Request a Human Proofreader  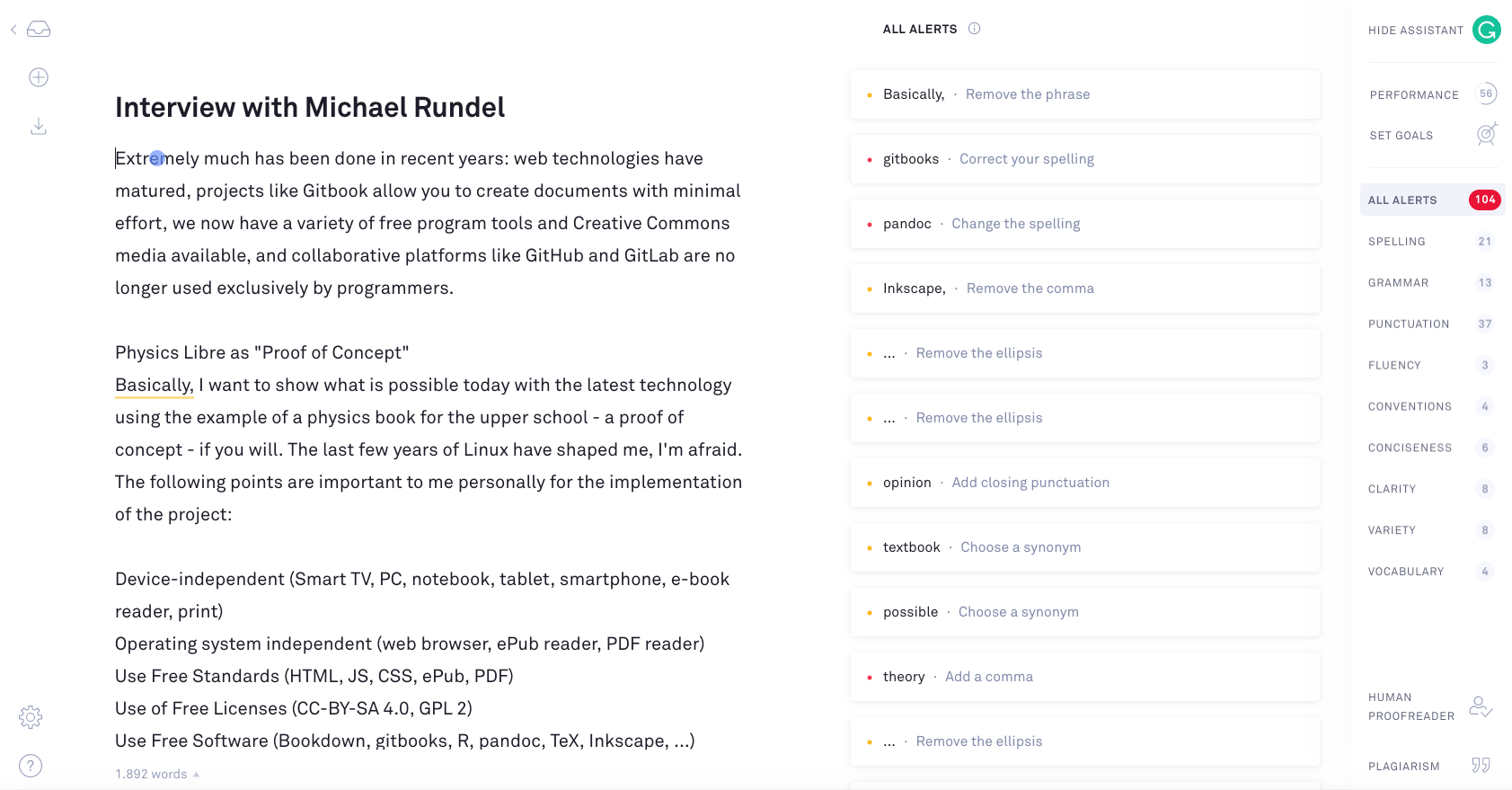pos(1411,706)
